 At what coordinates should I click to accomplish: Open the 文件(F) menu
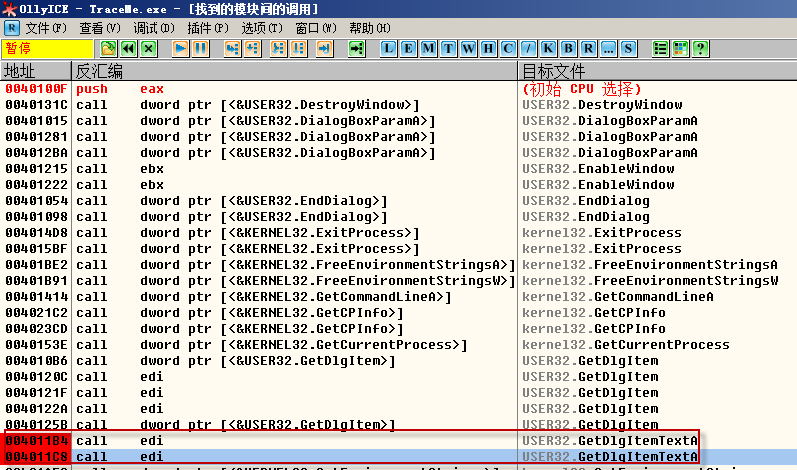pyautogui.click(x=46, y=28)
